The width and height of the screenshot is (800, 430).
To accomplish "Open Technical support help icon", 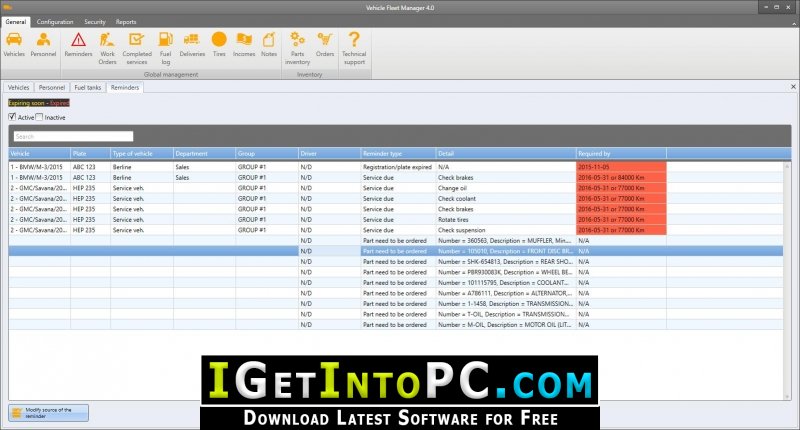I will tap(354, 48).
